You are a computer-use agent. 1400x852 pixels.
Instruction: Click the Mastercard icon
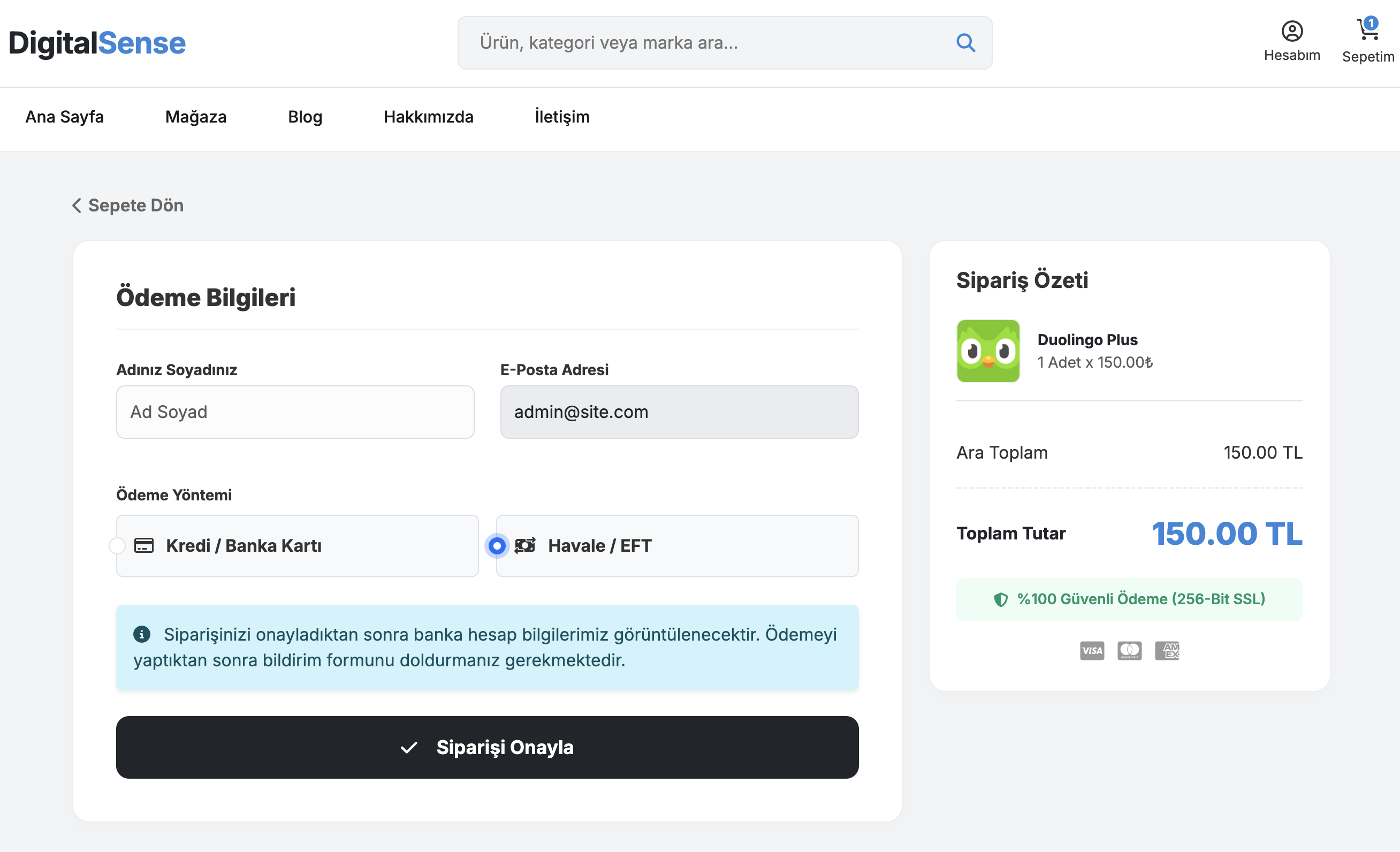pos(1129,650)
